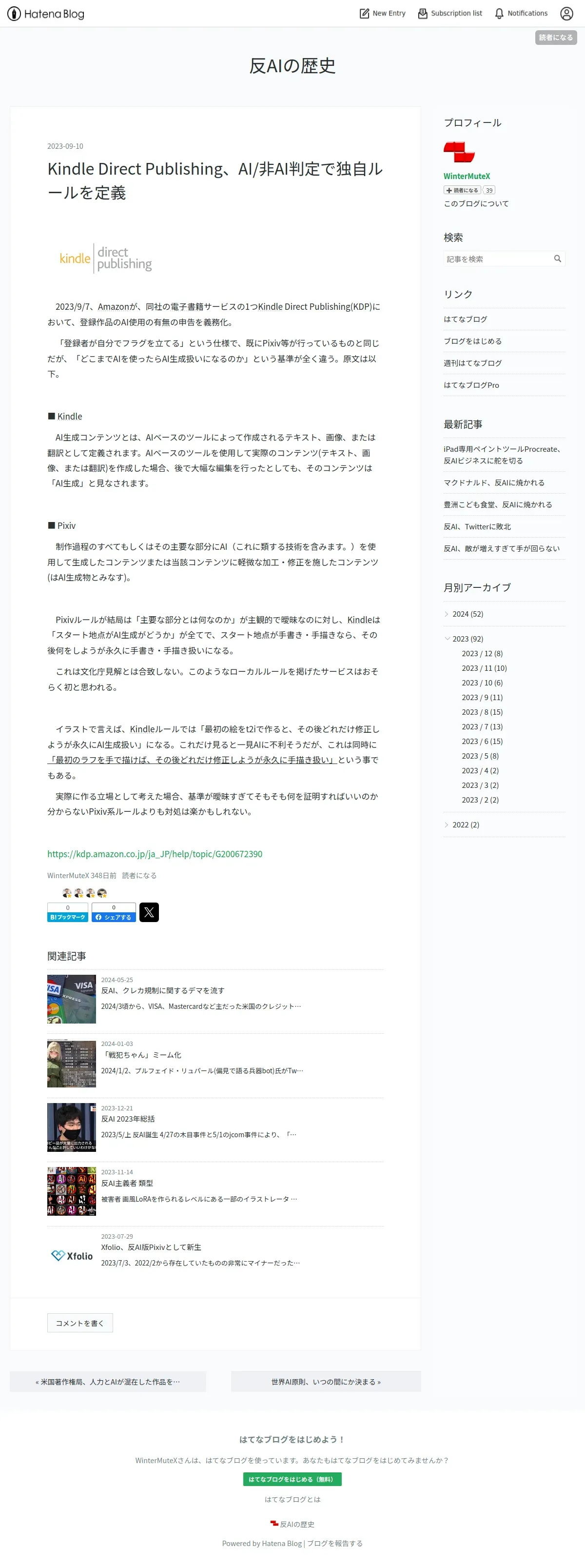Open WinterMuteX profile name link
The width and height of the screenshot is (585, 1568).
click(x=467, y=177)
